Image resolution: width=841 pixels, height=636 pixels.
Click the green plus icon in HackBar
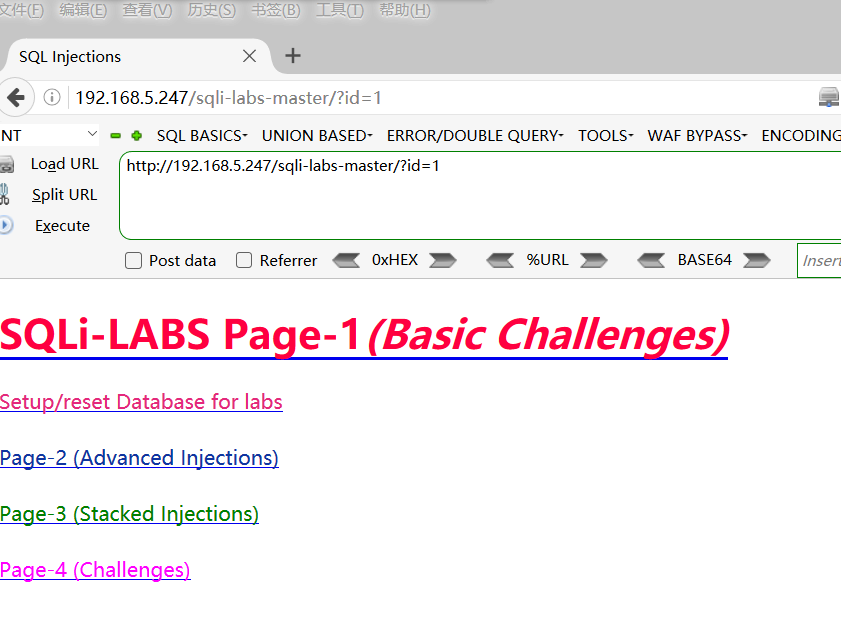pyautogui.click(x=137, y=136)
